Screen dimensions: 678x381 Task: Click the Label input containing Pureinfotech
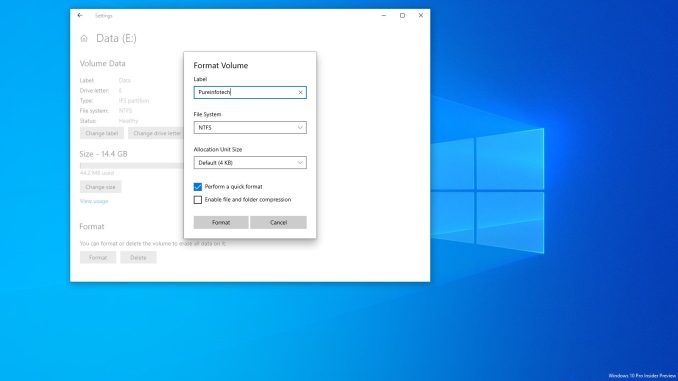[x=250, y=93]
